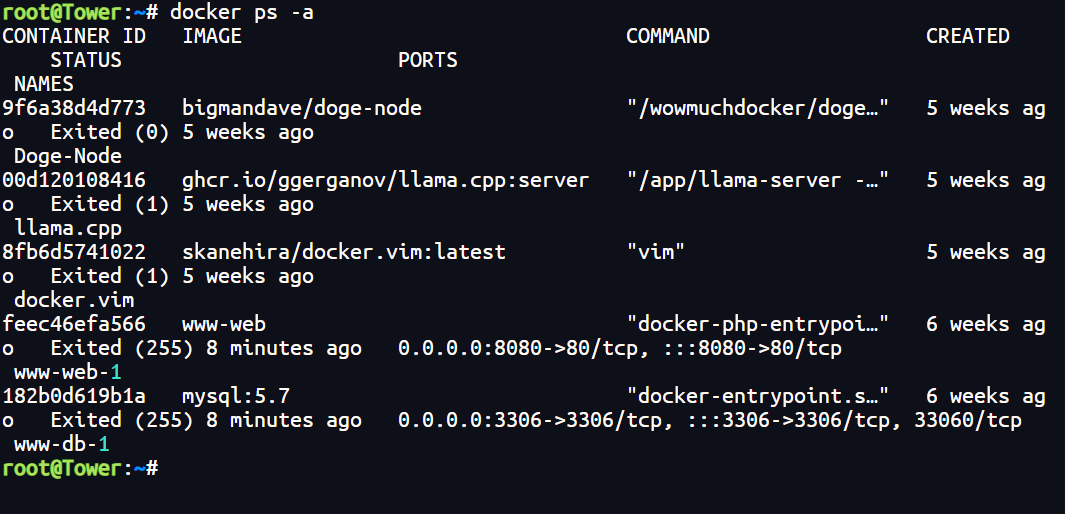Click the empty root@Tower prompt at bottom

pyautogui.click(x=80, y=469)
